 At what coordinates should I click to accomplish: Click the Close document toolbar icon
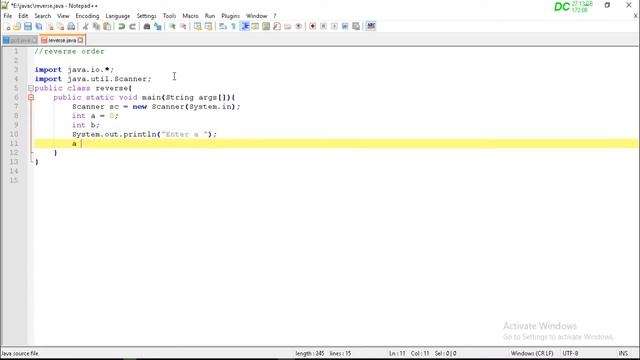point(50,27)
